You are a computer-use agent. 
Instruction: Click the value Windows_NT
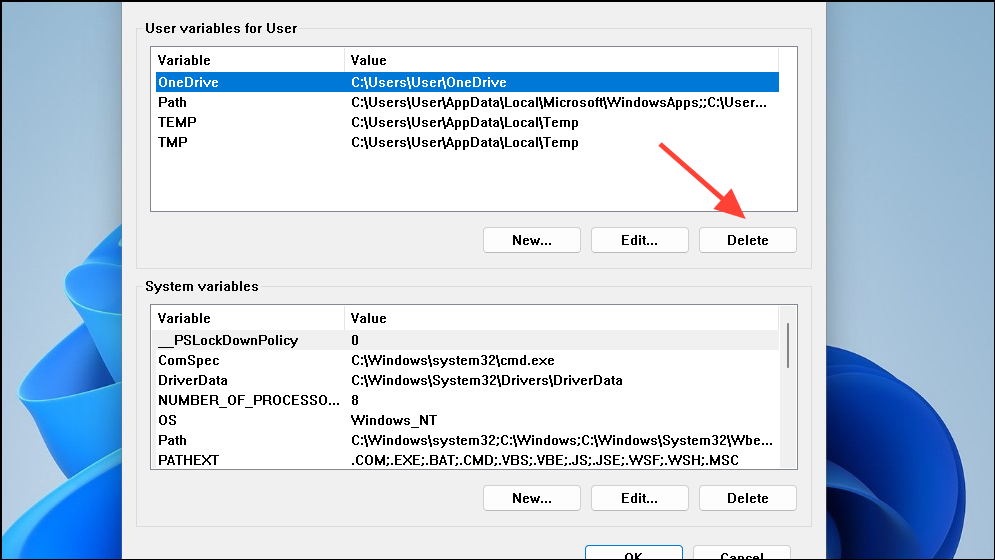point(393,420)
